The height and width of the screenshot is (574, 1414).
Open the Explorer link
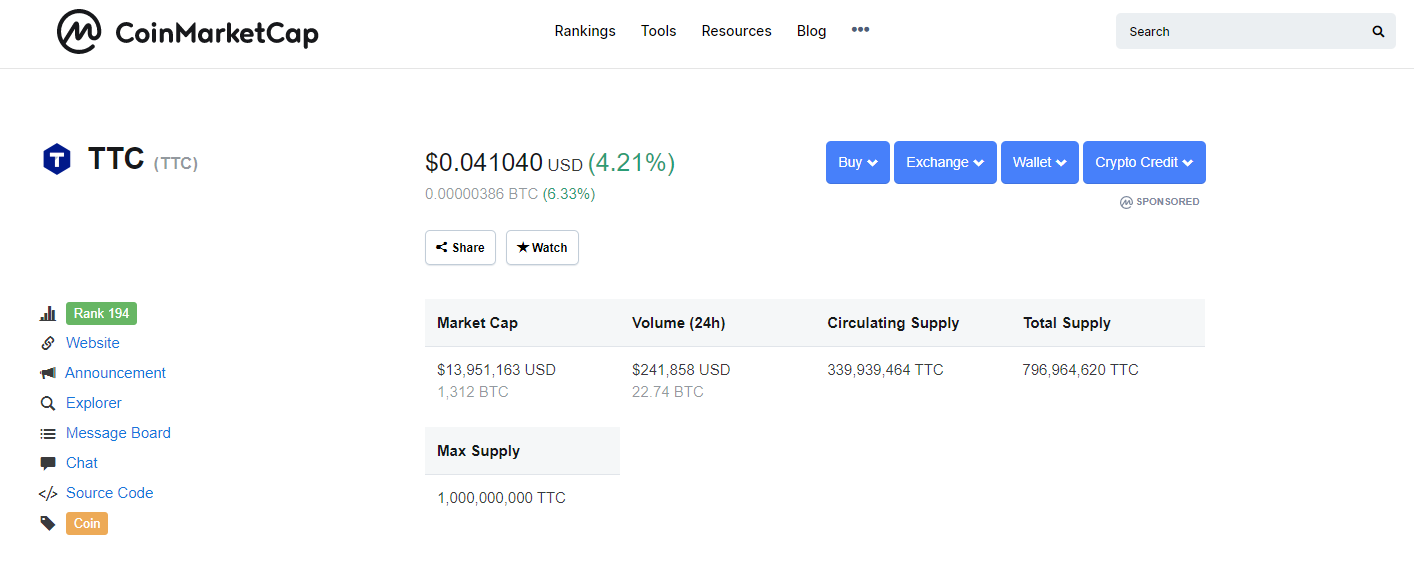point(94,403)
